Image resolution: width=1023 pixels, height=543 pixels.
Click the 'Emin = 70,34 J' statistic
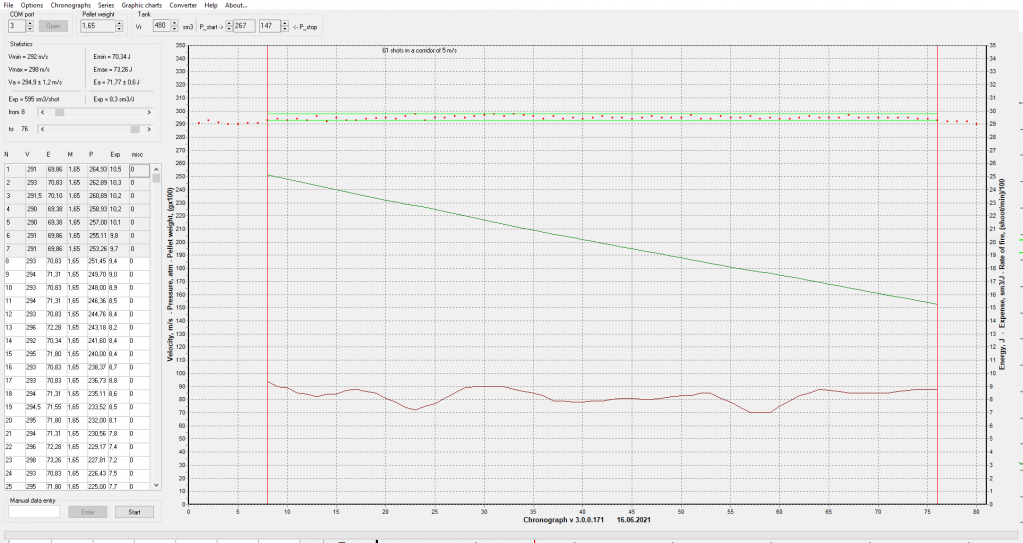(x=113, y=57)
